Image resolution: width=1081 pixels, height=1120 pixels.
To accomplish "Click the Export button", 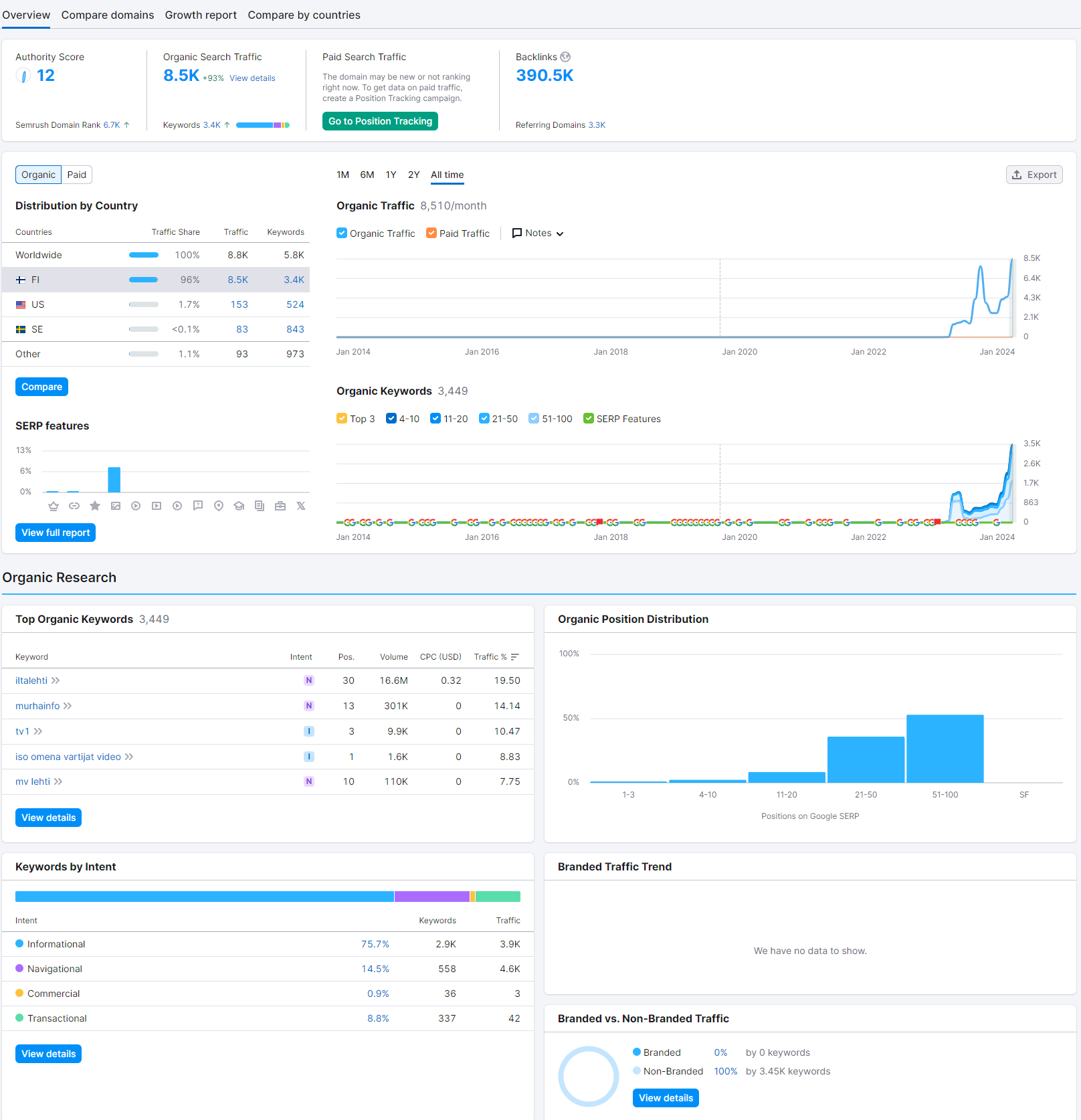I will tap(1034, 175).
